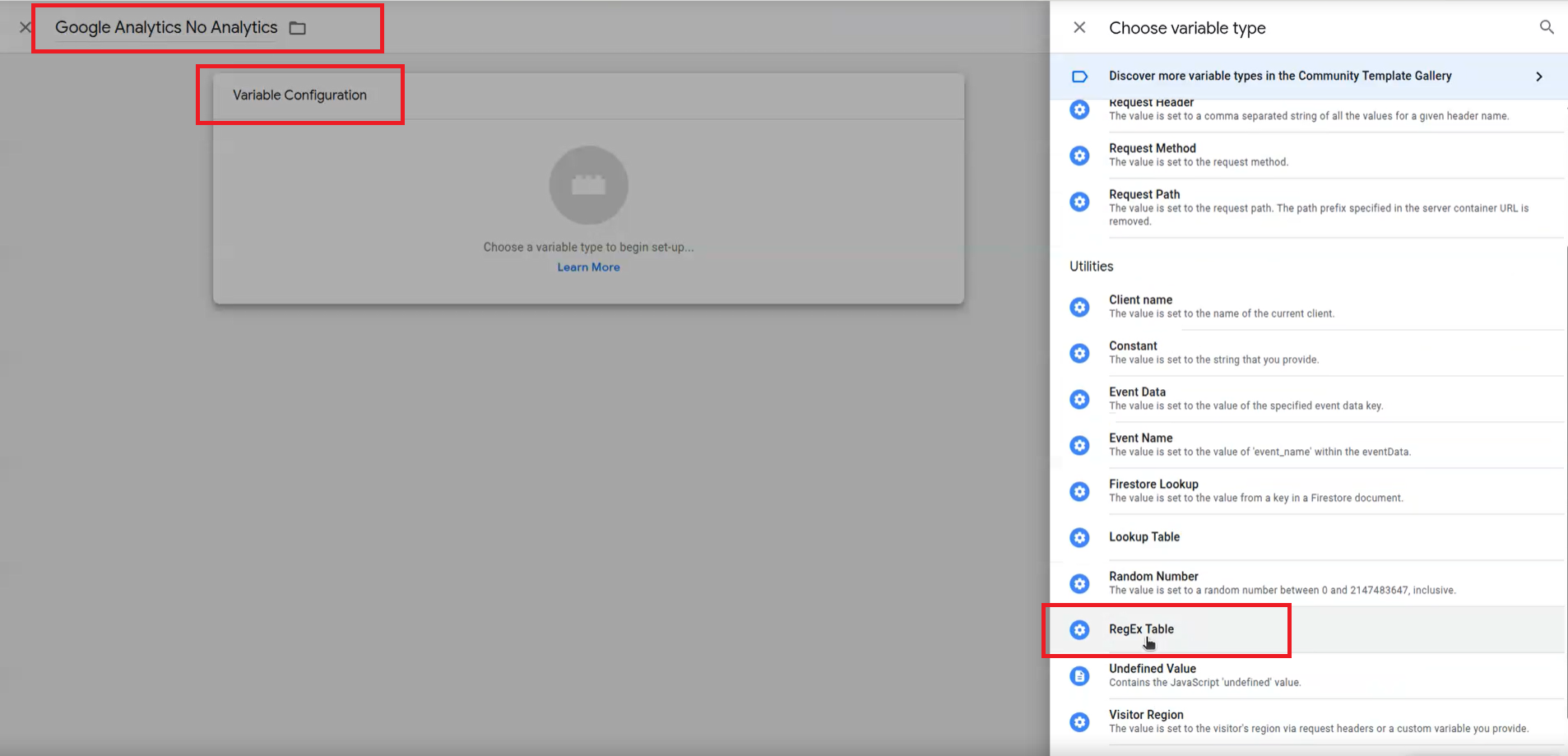
Task: Click the Firestore Lookup variable icon
Action: 1079,491
